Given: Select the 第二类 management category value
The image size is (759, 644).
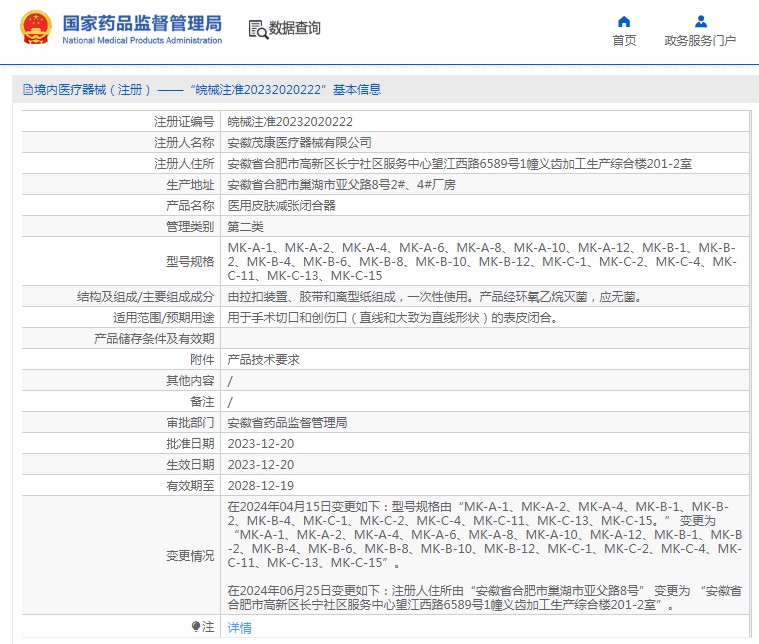Looking at the screenshot, I should [x=245, y=227].
